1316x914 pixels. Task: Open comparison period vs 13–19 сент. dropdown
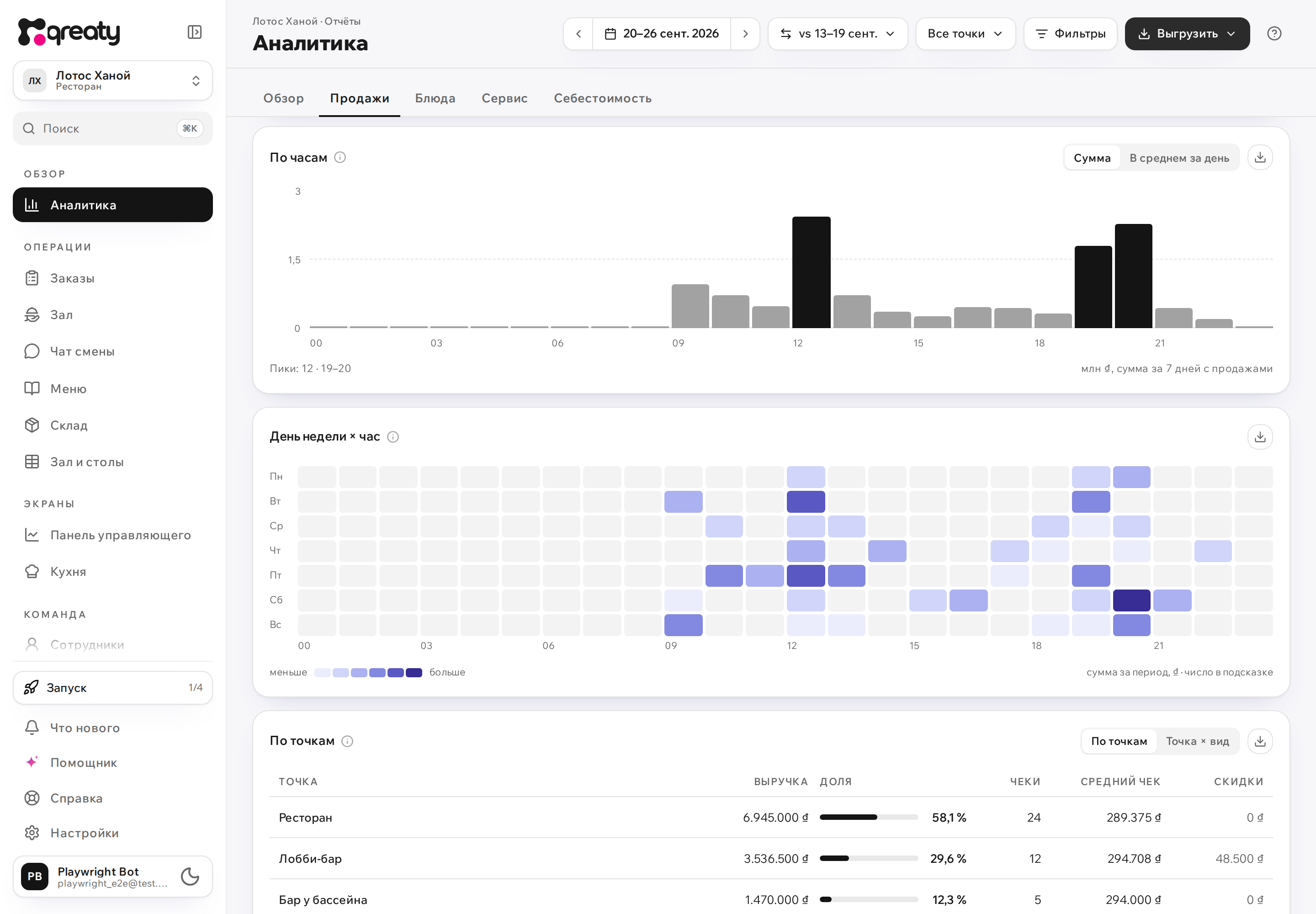point(837,34)
